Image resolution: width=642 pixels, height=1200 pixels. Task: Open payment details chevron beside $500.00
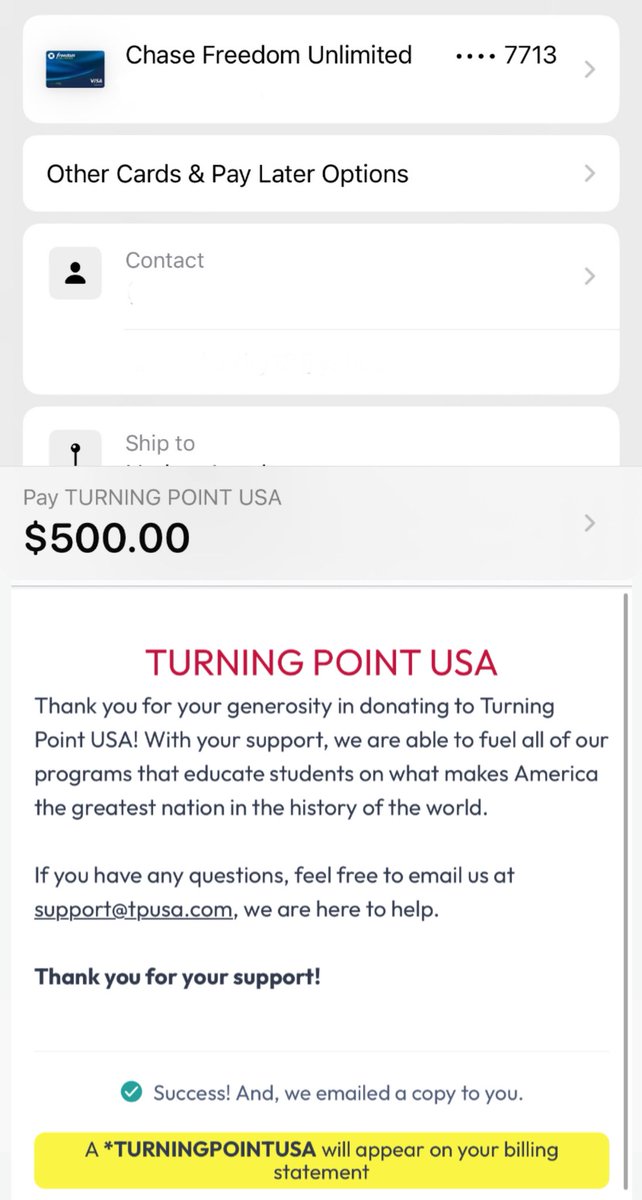[x=590, y=523]
